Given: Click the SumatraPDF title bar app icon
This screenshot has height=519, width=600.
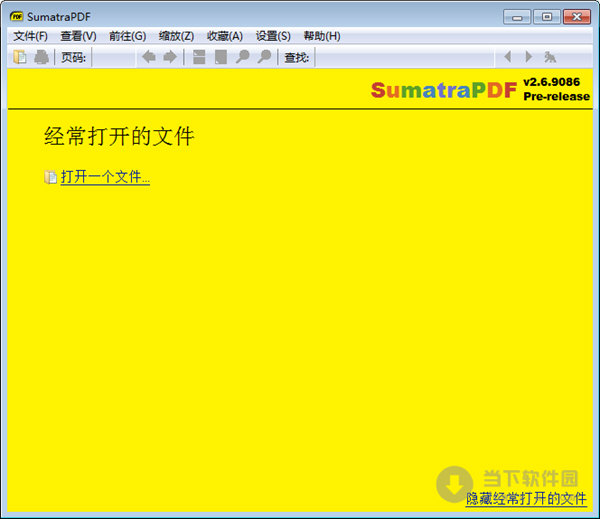Looking at the screenshot, I should click(x=16, y=16).
